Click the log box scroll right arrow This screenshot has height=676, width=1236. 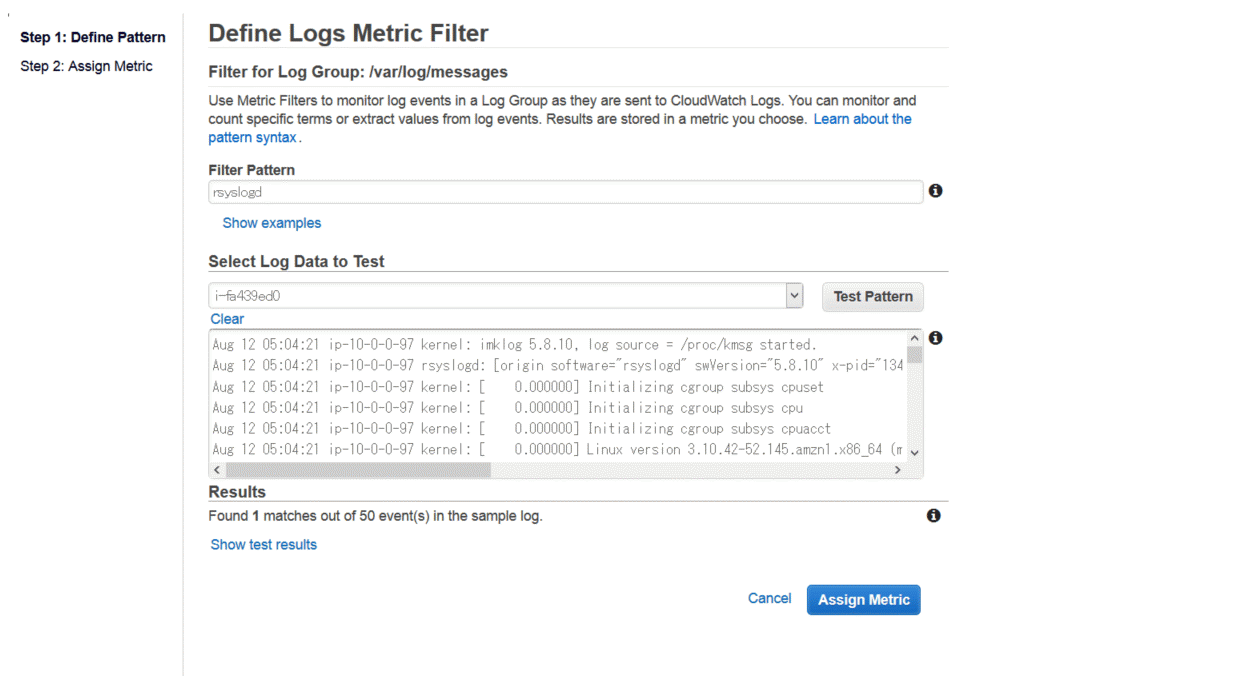coord(898,469)
